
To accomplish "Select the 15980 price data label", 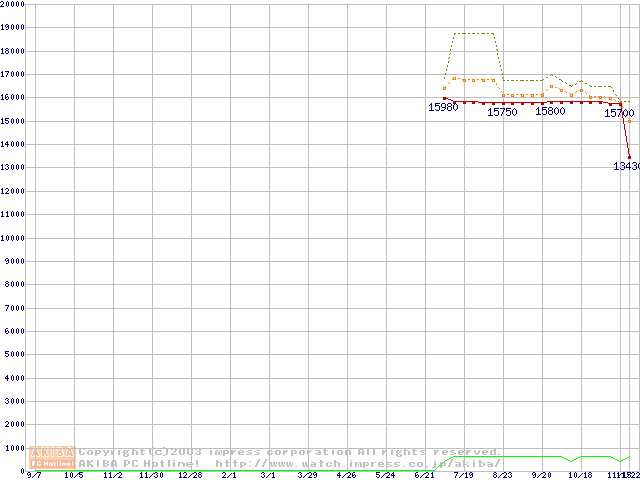I will pyautogui.click(x=443, y=107).
